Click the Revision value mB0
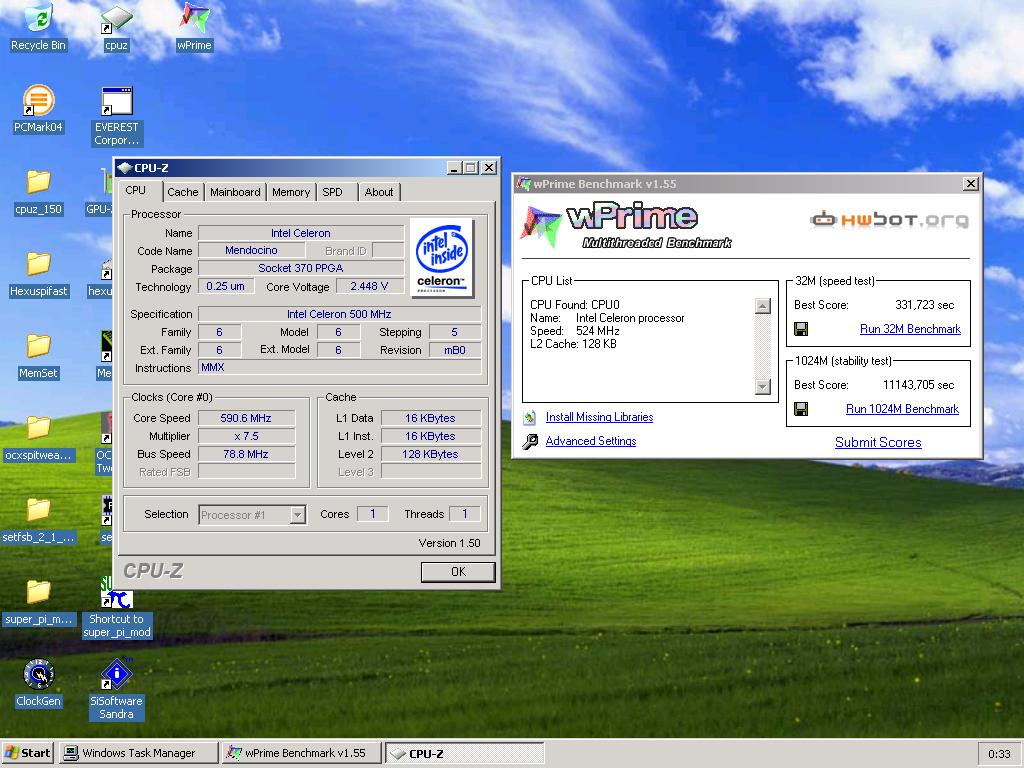This screenshot has height=768, width=1024. pyautogui.click(x=455, y=350)
